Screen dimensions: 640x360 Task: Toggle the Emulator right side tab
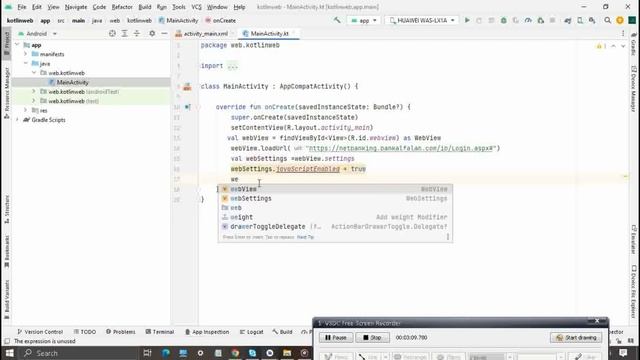(x=633, y=239)
